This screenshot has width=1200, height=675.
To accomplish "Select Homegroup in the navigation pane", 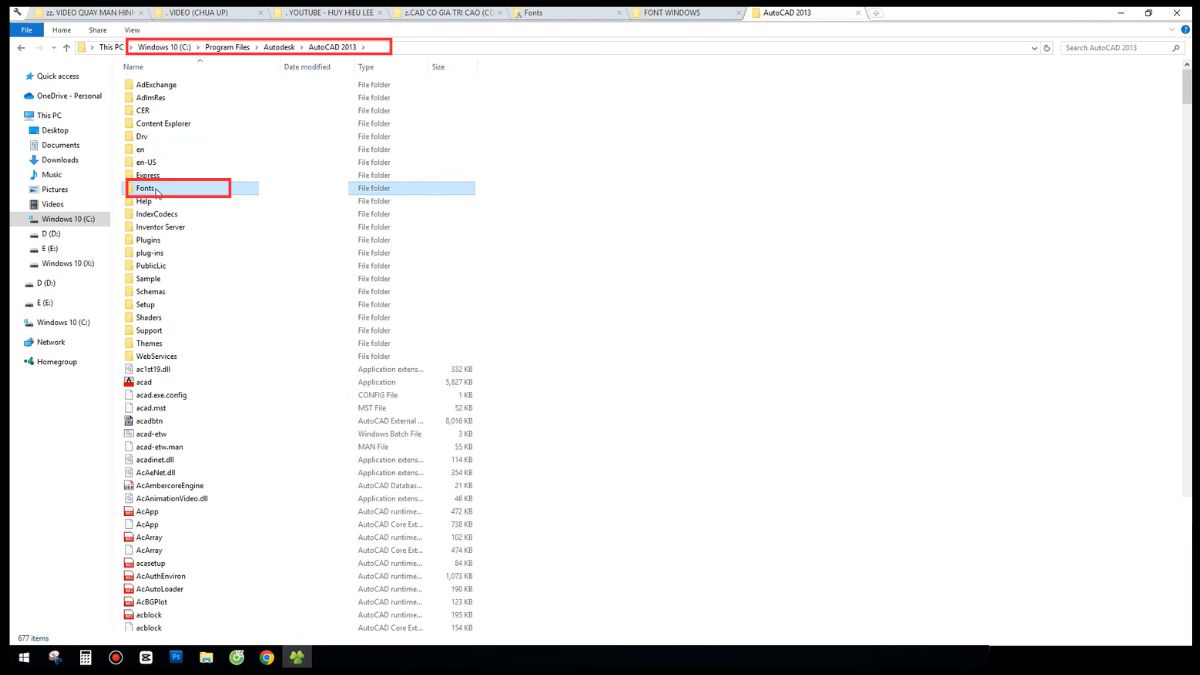I will pyautogui.click(x=56, y=362).
